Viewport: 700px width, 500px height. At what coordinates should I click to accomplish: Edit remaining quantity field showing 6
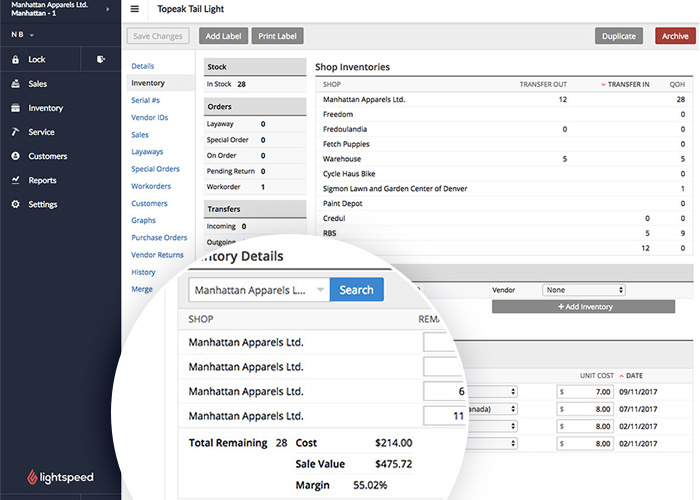pyautogui.click(x=445, y=392)
